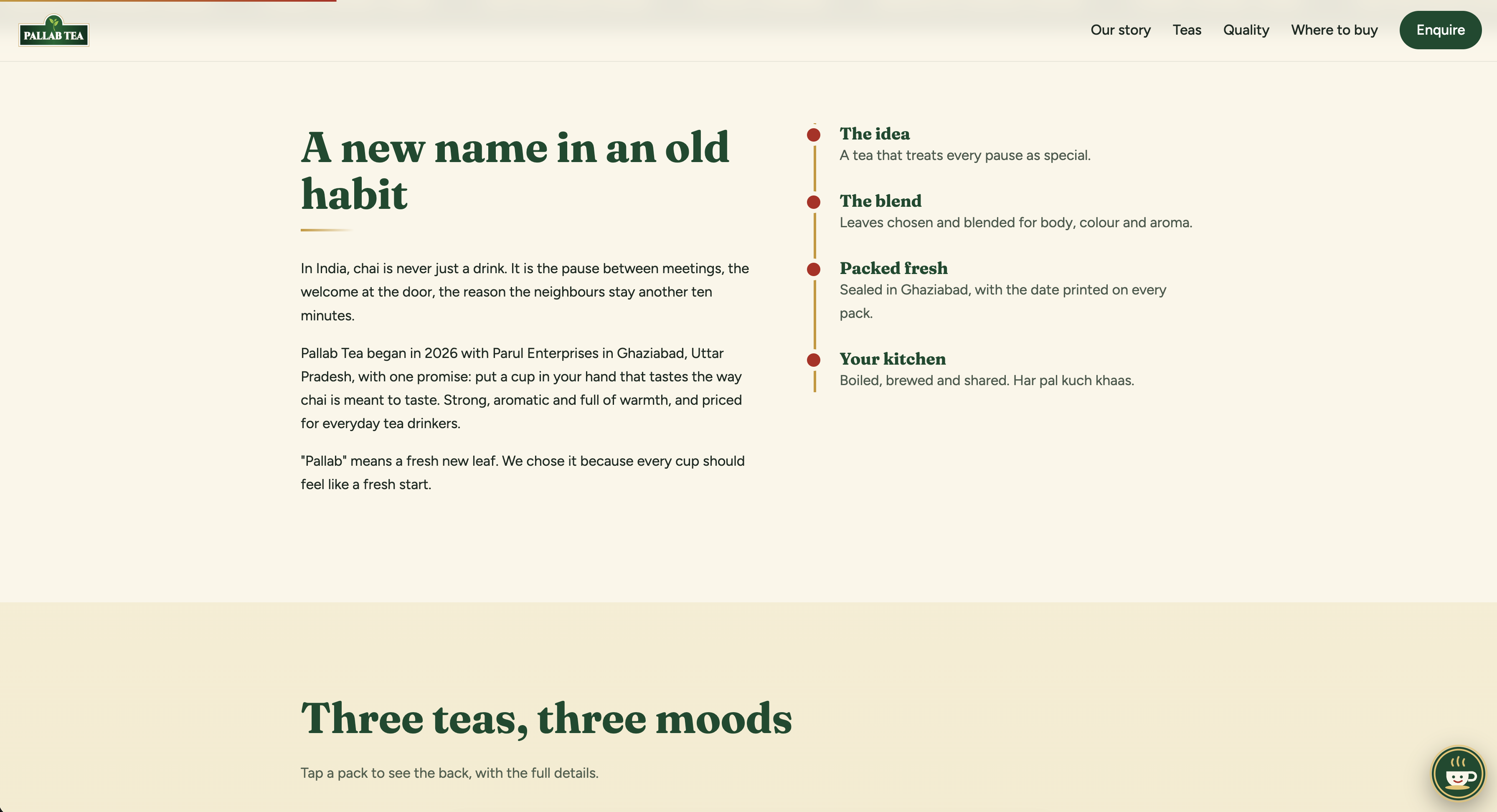This screenshot has width=1497, height=812.
Task: Select the red dot beside Packed fresh
Action: click(x=814, y=270)
